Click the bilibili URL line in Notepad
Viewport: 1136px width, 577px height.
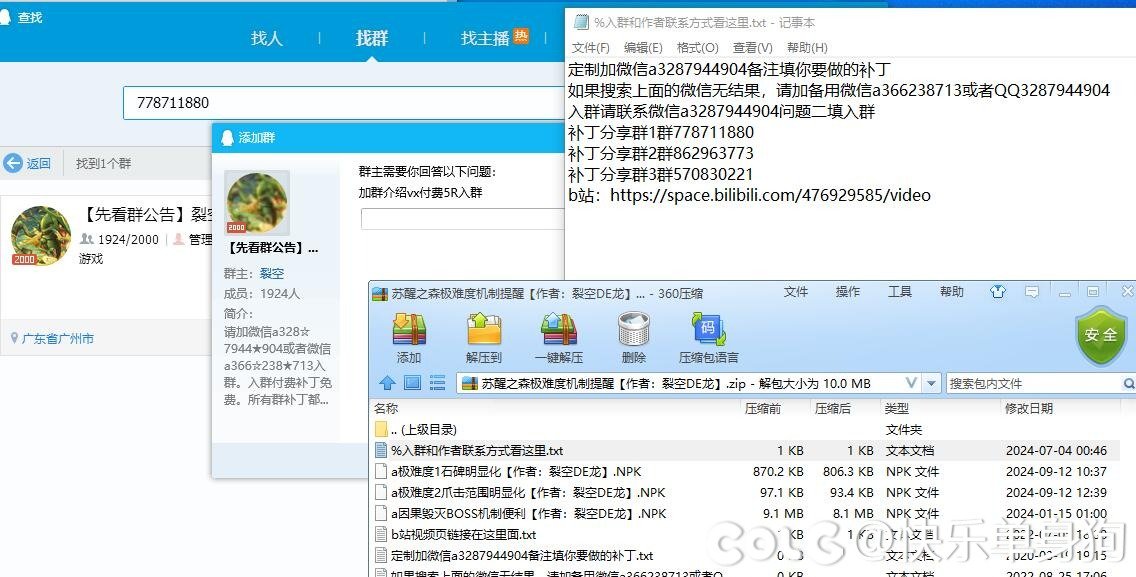[749, 195]
